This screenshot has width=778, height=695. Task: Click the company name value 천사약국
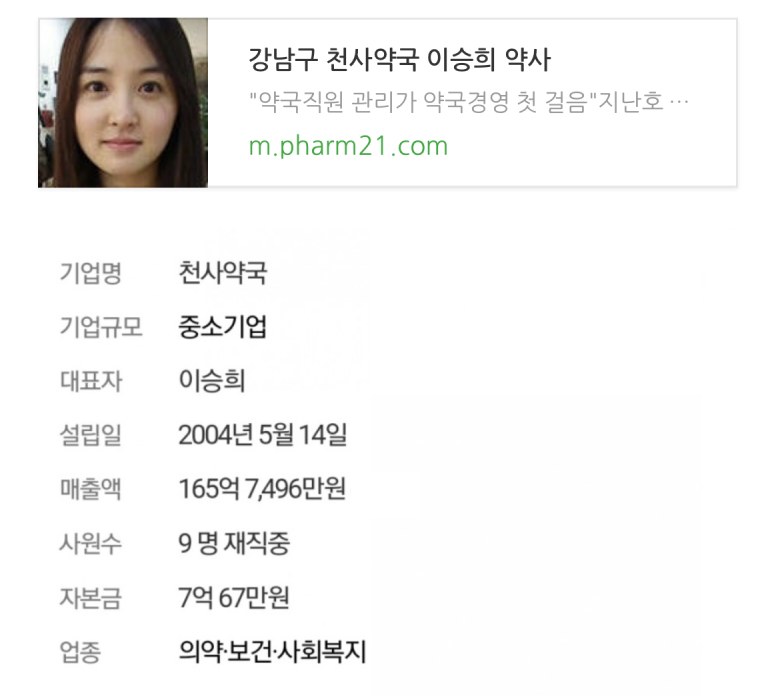coord(223,273)
